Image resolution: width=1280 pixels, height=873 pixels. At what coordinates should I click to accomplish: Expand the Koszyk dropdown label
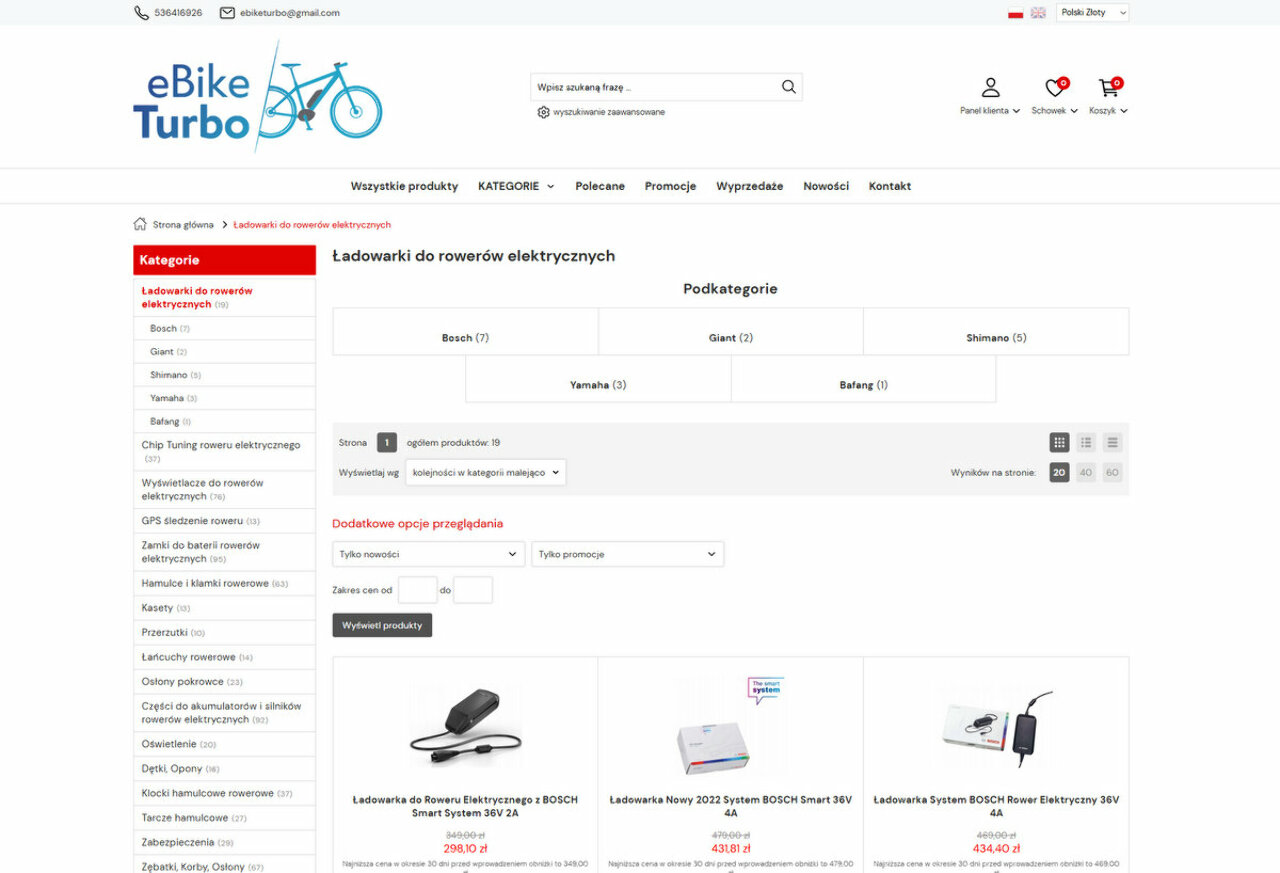click(x=1108, y=111)
